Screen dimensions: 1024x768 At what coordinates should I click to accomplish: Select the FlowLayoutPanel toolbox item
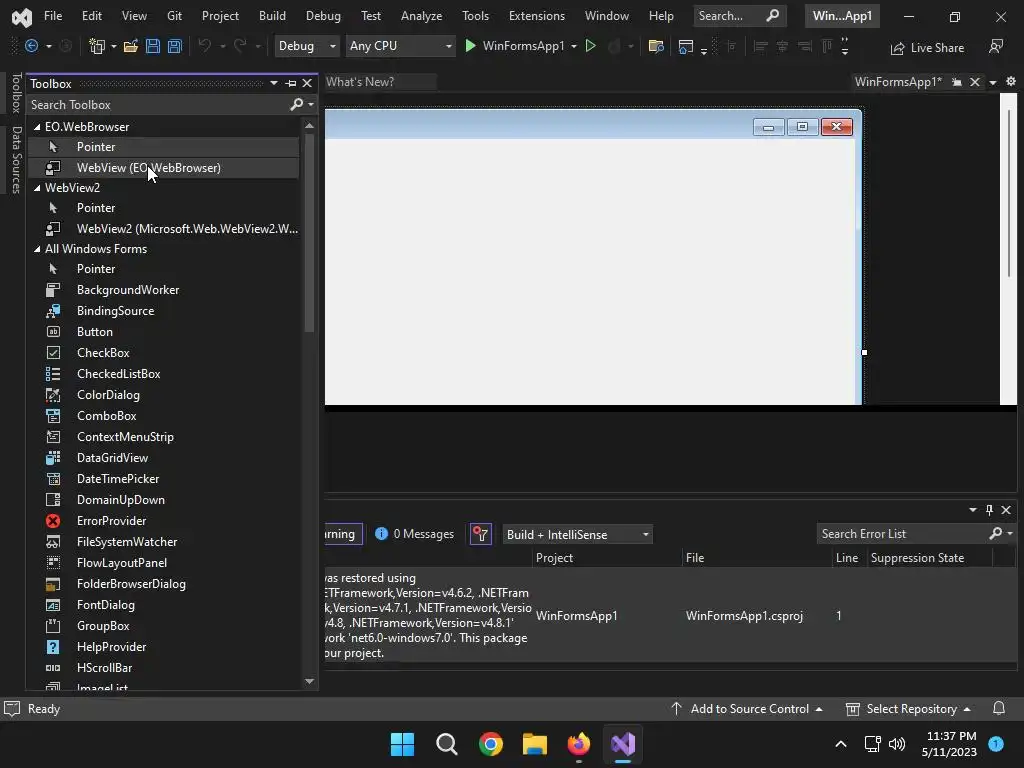(x=163, y=563)
